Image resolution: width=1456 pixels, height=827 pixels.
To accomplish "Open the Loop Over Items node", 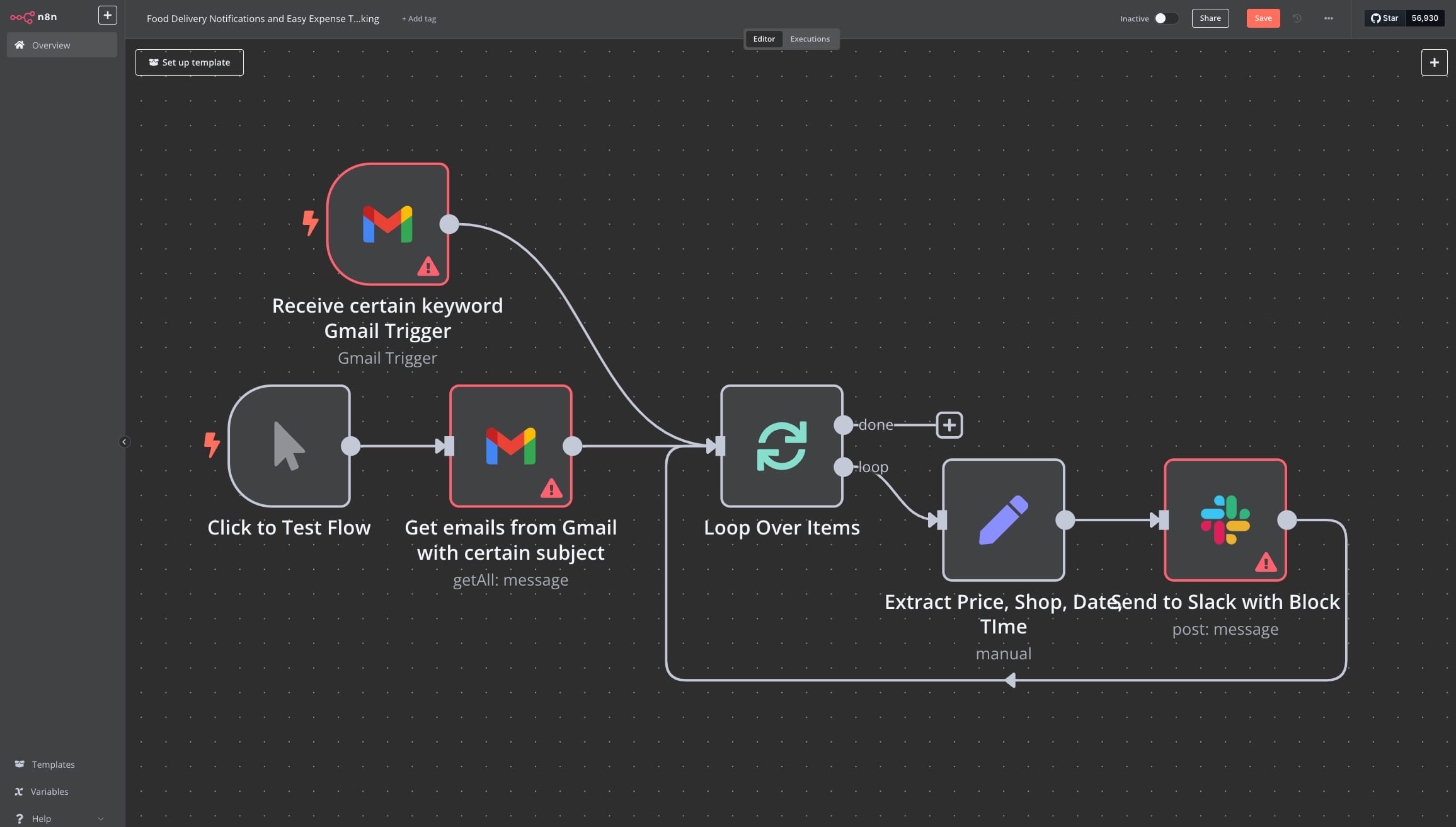I will point(781,446).
